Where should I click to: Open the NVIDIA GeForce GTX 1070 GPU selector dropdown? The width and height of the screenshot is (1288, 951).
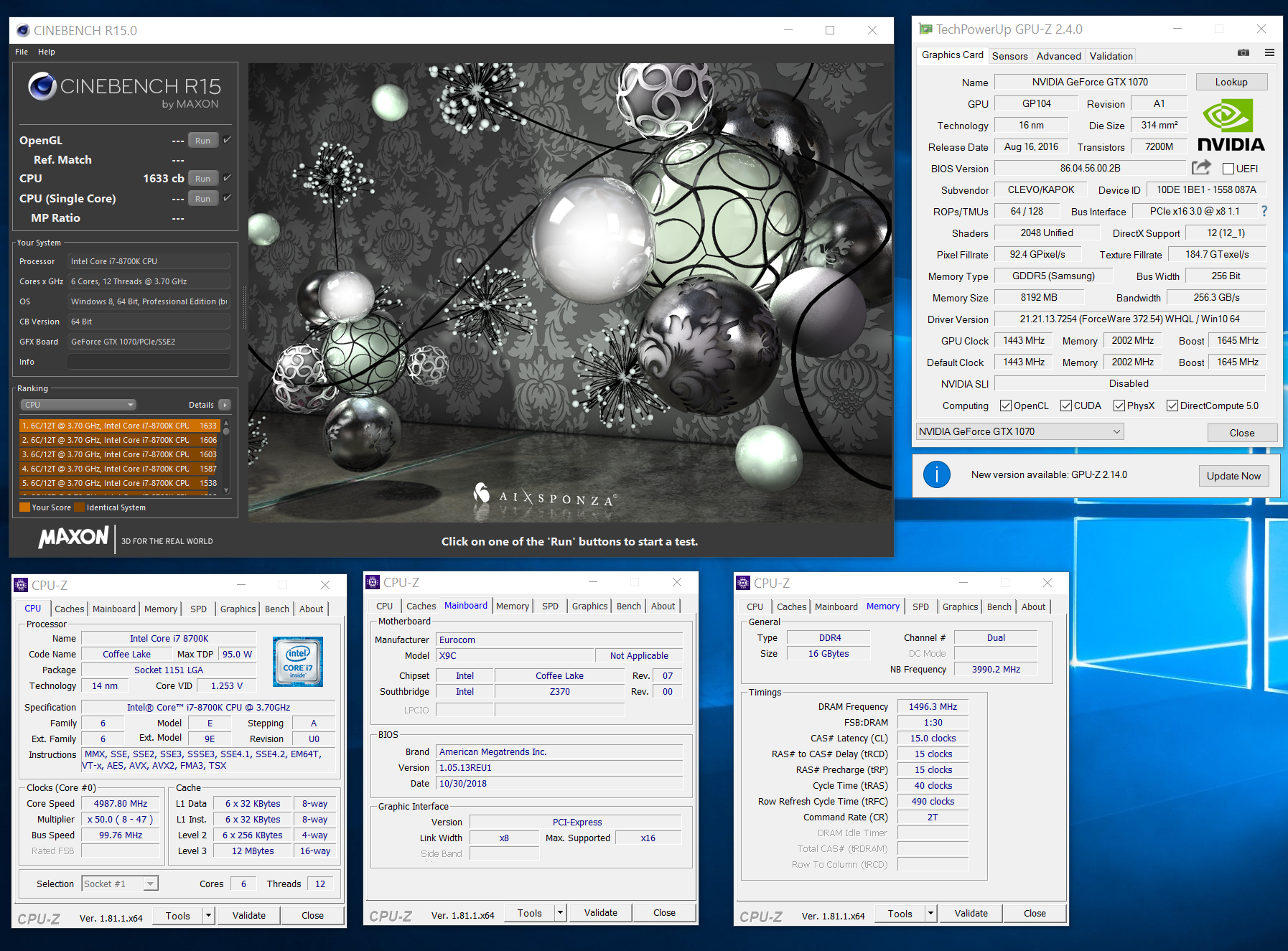tap(1019, 431)
